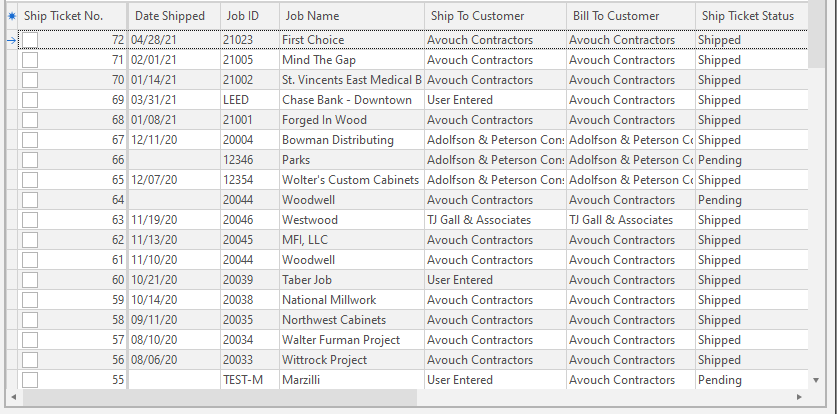
Task: Sort by Ship Ticket Status column header
Action: coord(748,16)
